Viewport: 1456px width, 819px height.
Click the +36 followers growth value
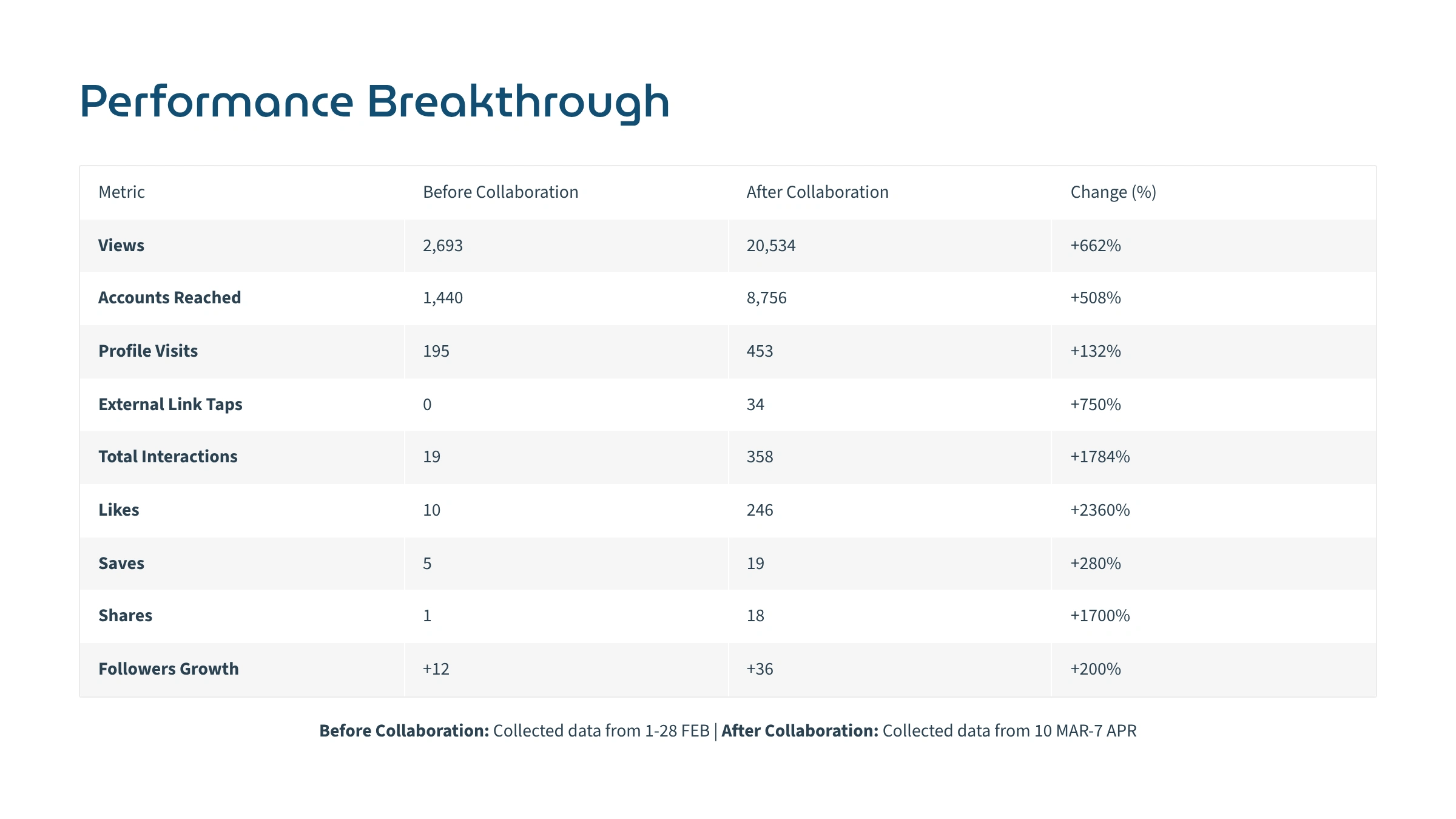pyautogui.click(x=760, y=669)
